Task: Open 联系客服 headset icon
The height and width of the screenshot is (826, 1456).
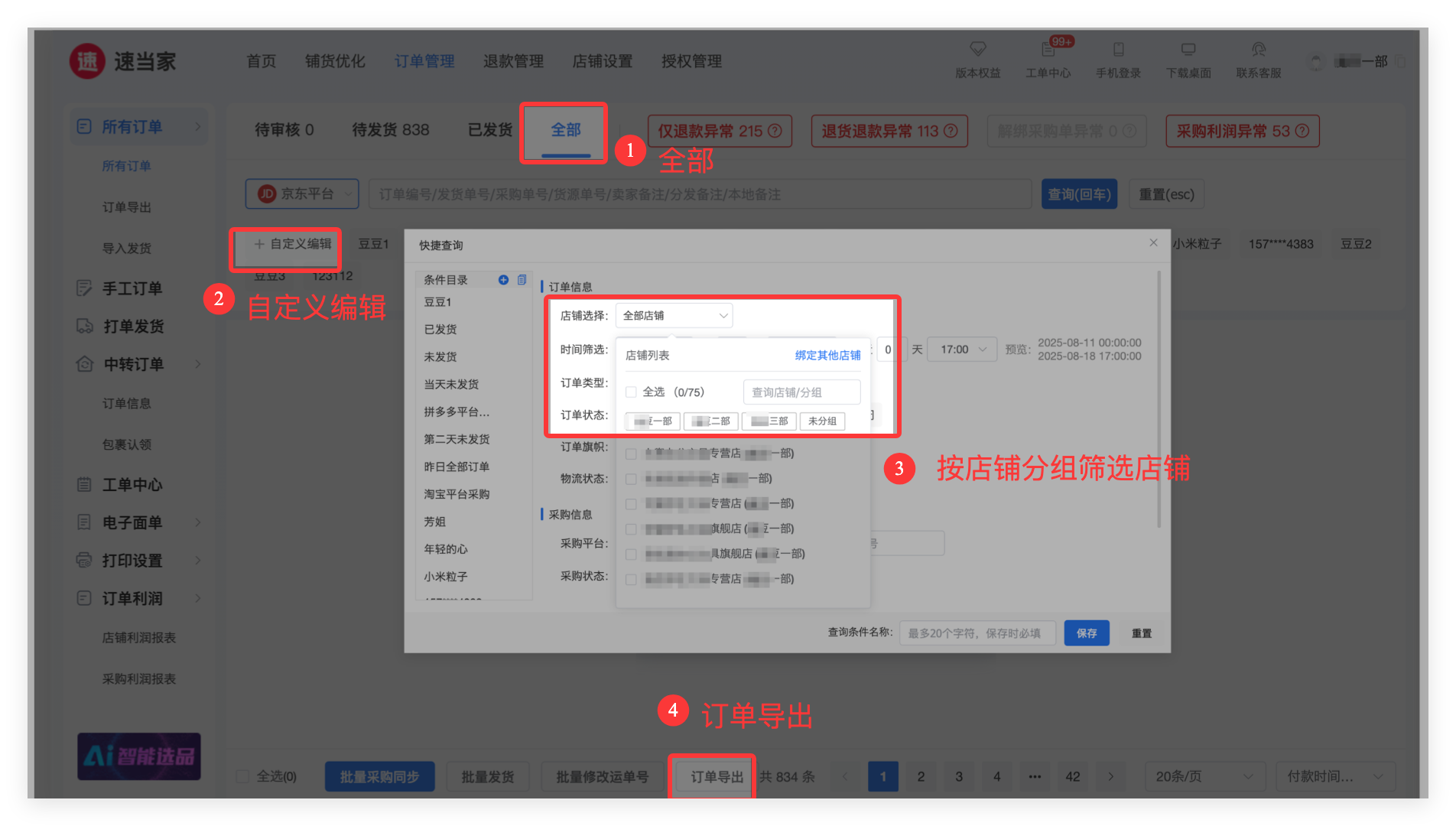Action: (x=1258, y=50)
